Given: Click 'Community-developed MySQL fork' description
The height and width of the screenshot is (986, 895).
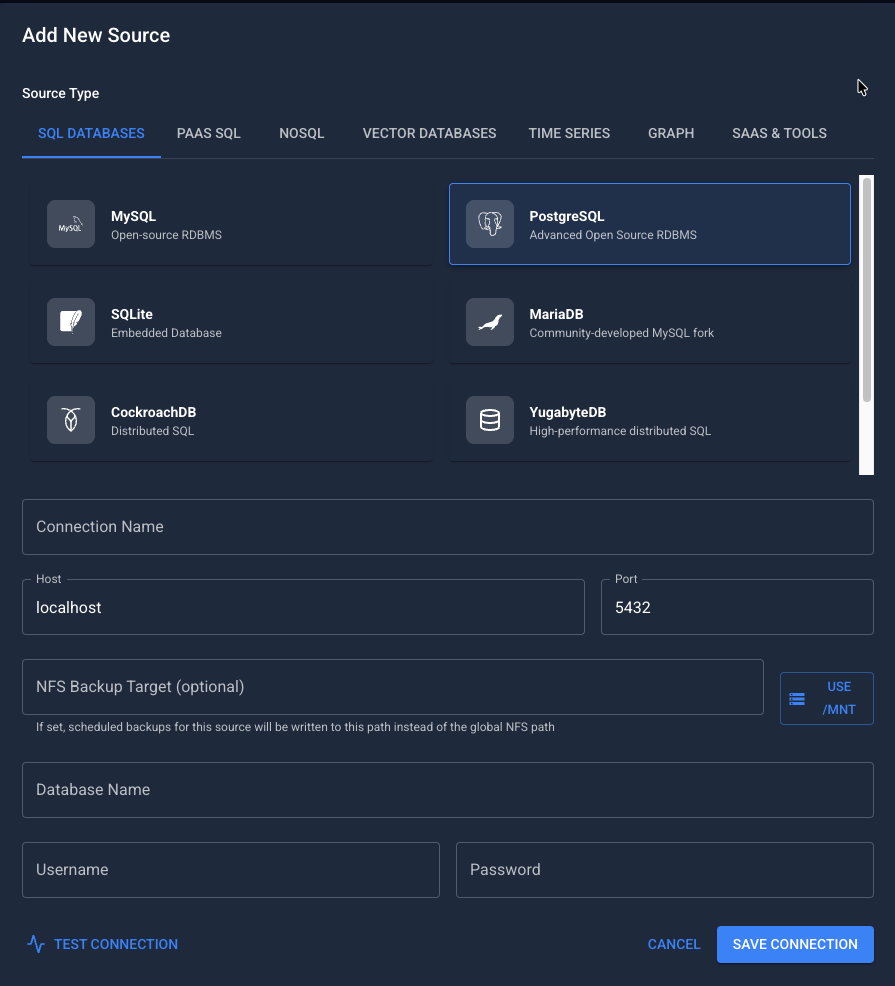Looking at the screenshot, I should (621, 333).
